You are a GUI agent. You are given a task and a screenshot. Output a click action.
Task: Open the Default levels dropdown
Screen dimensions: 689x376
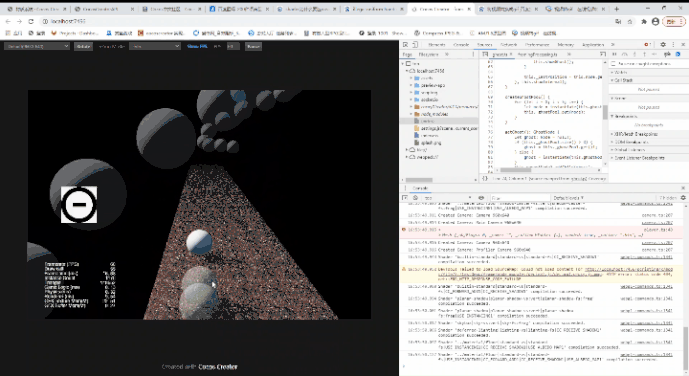pos(569,198)
